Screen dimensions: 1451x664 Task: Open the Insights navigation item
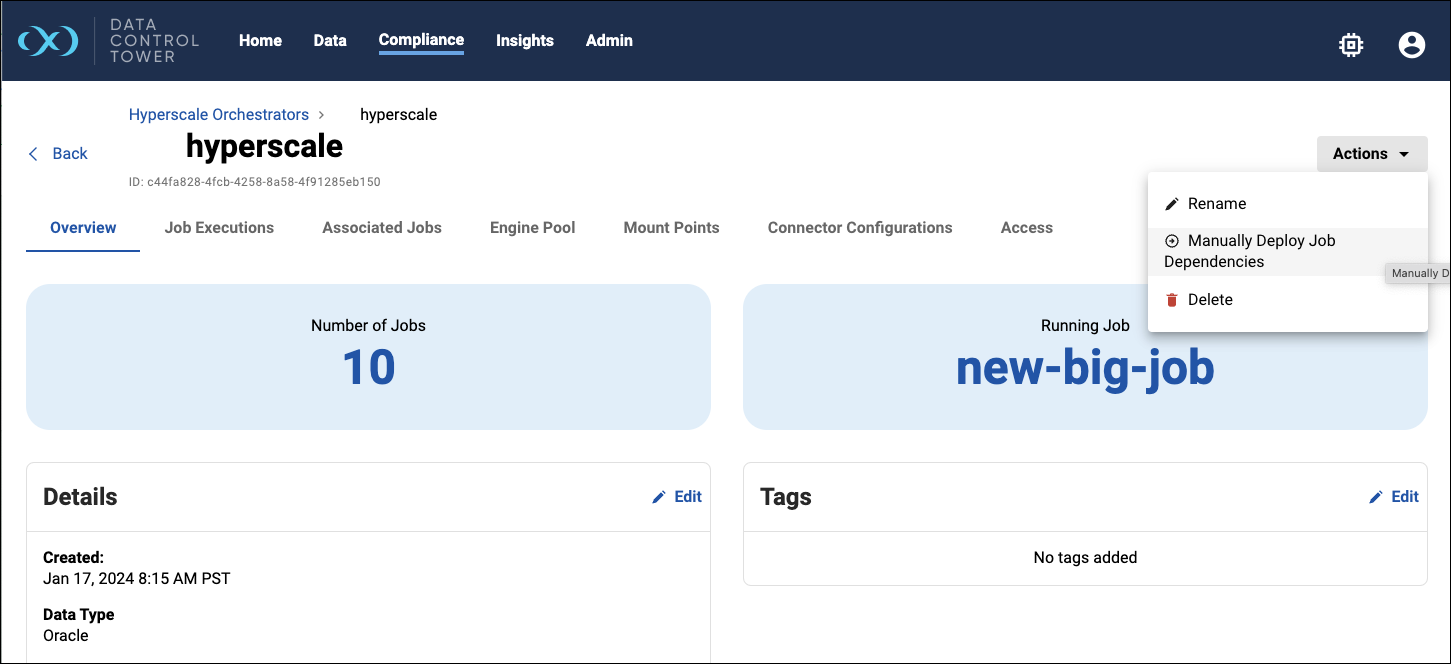click(524, 41)
